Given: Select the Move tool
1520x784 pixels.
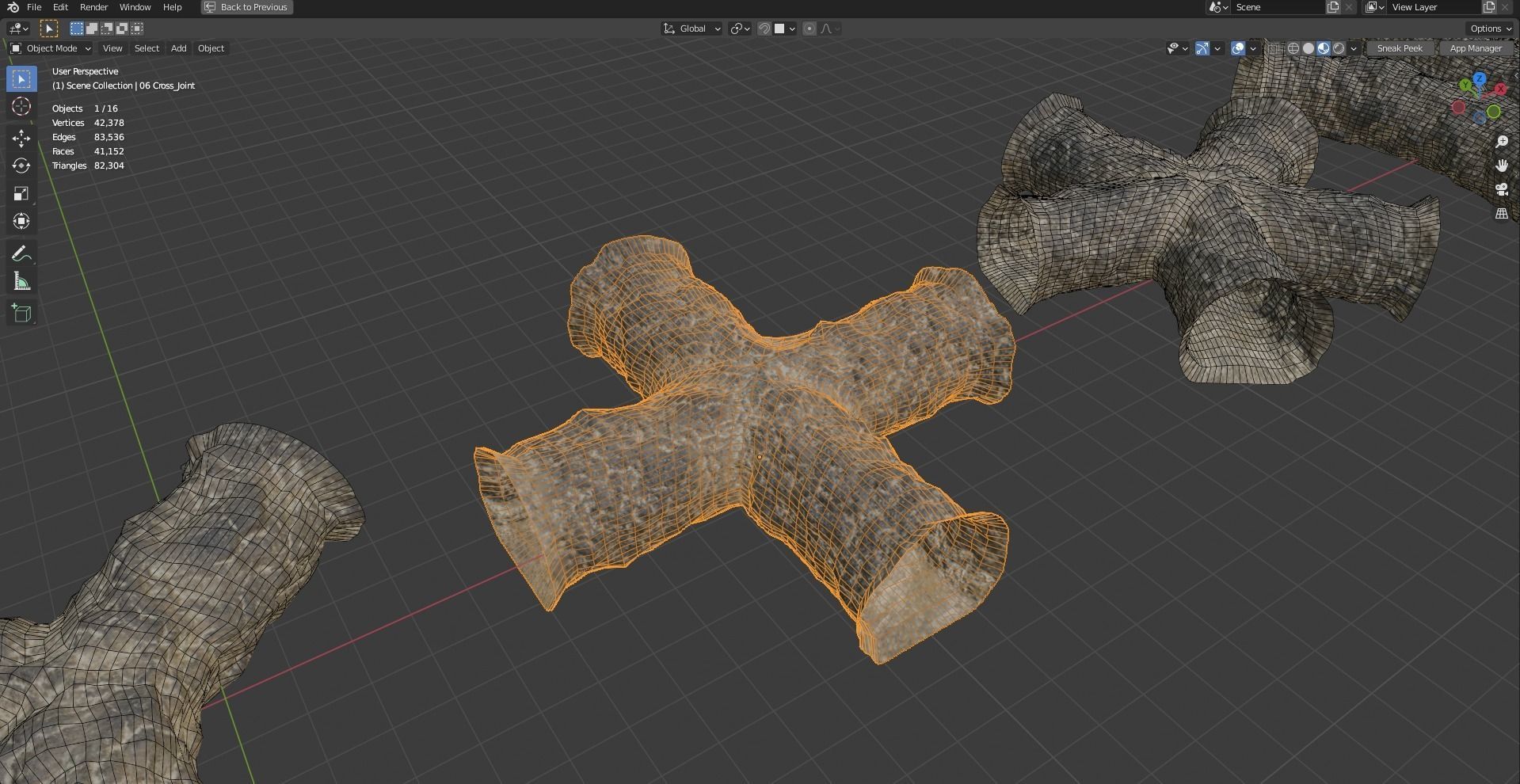Looking at the screenshot, I should [x=21, y=139].
